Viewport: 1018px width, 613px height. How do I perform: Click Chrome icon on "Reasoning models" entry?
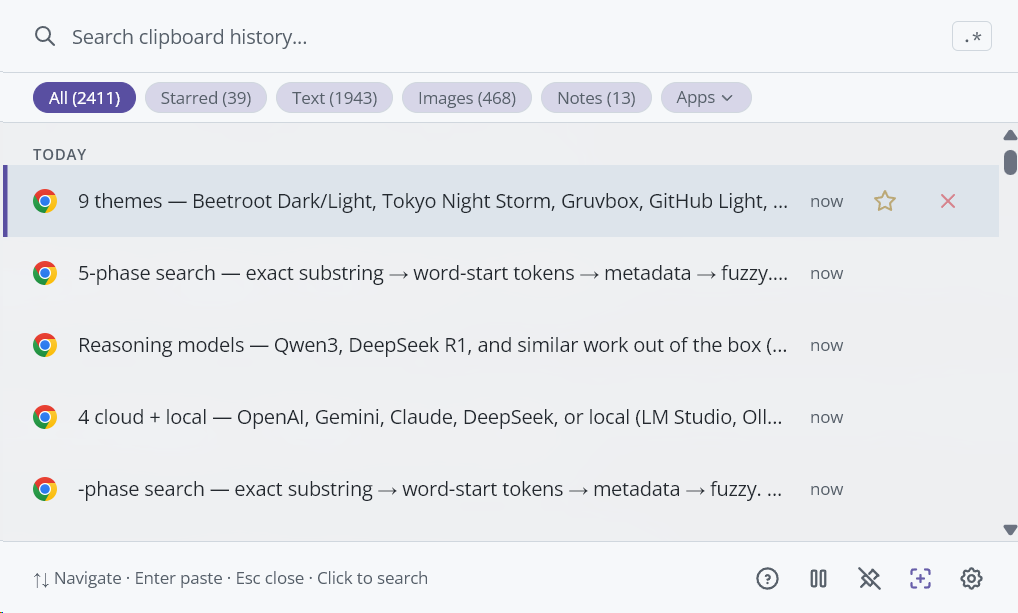45,345
